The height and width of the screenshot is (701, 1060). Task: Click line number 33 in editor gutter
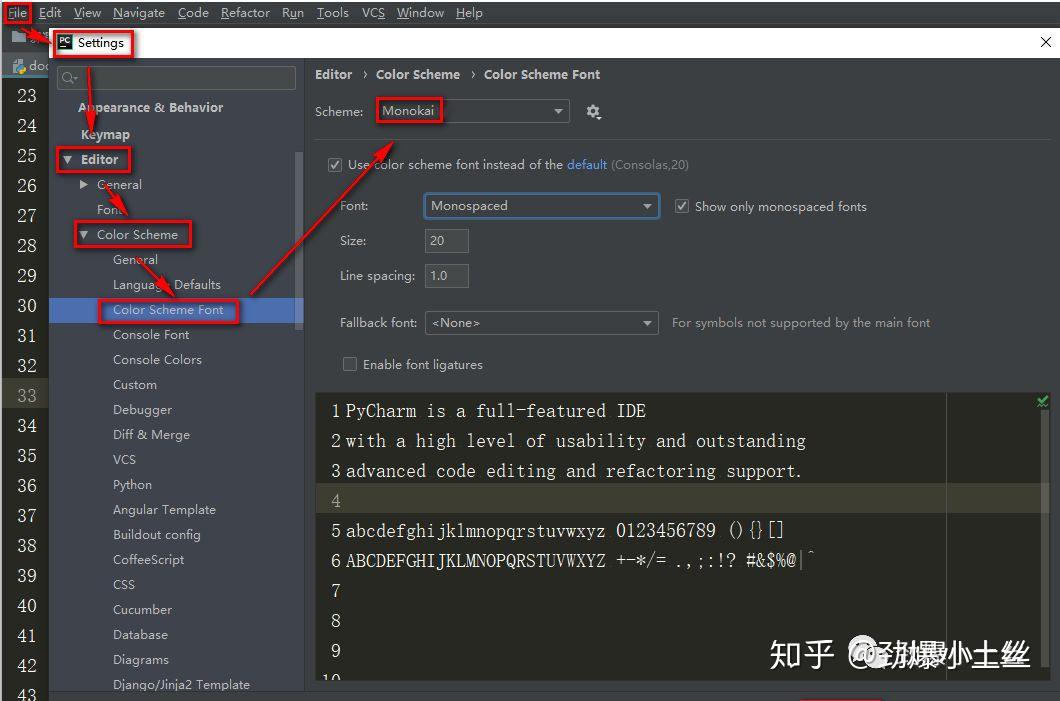click(26, 395)
